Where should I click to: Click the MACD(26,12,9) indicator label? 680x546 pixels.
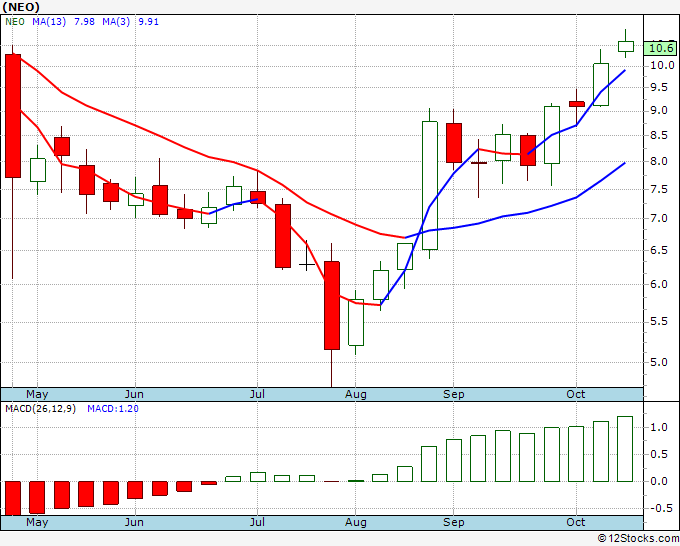(x=40, y=409)
